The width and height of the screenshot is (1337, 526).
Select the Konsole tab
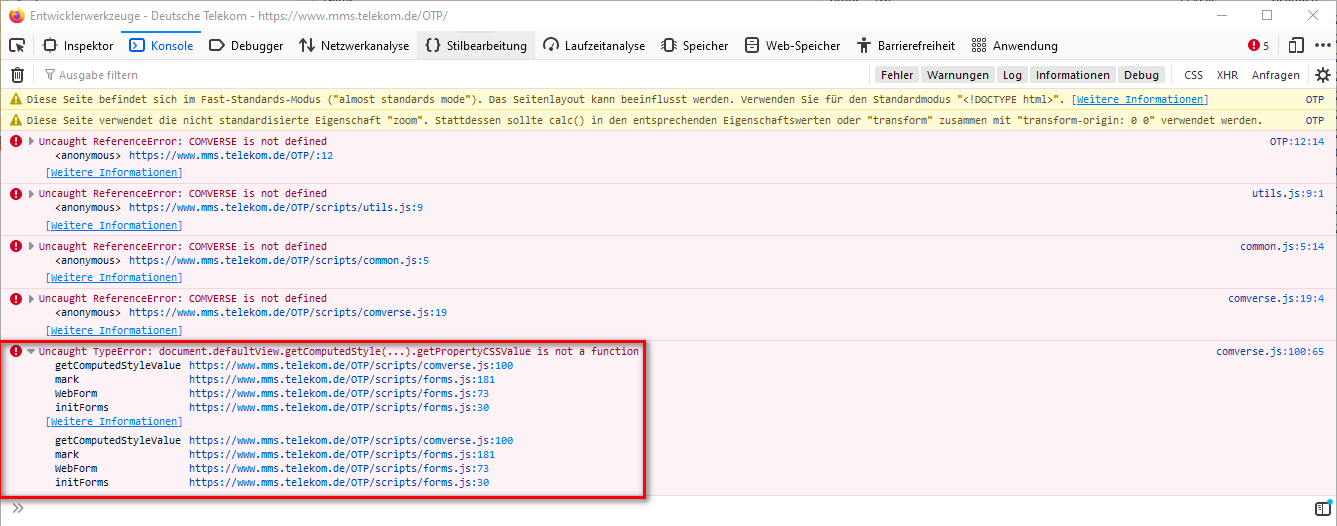coord(160,45)
